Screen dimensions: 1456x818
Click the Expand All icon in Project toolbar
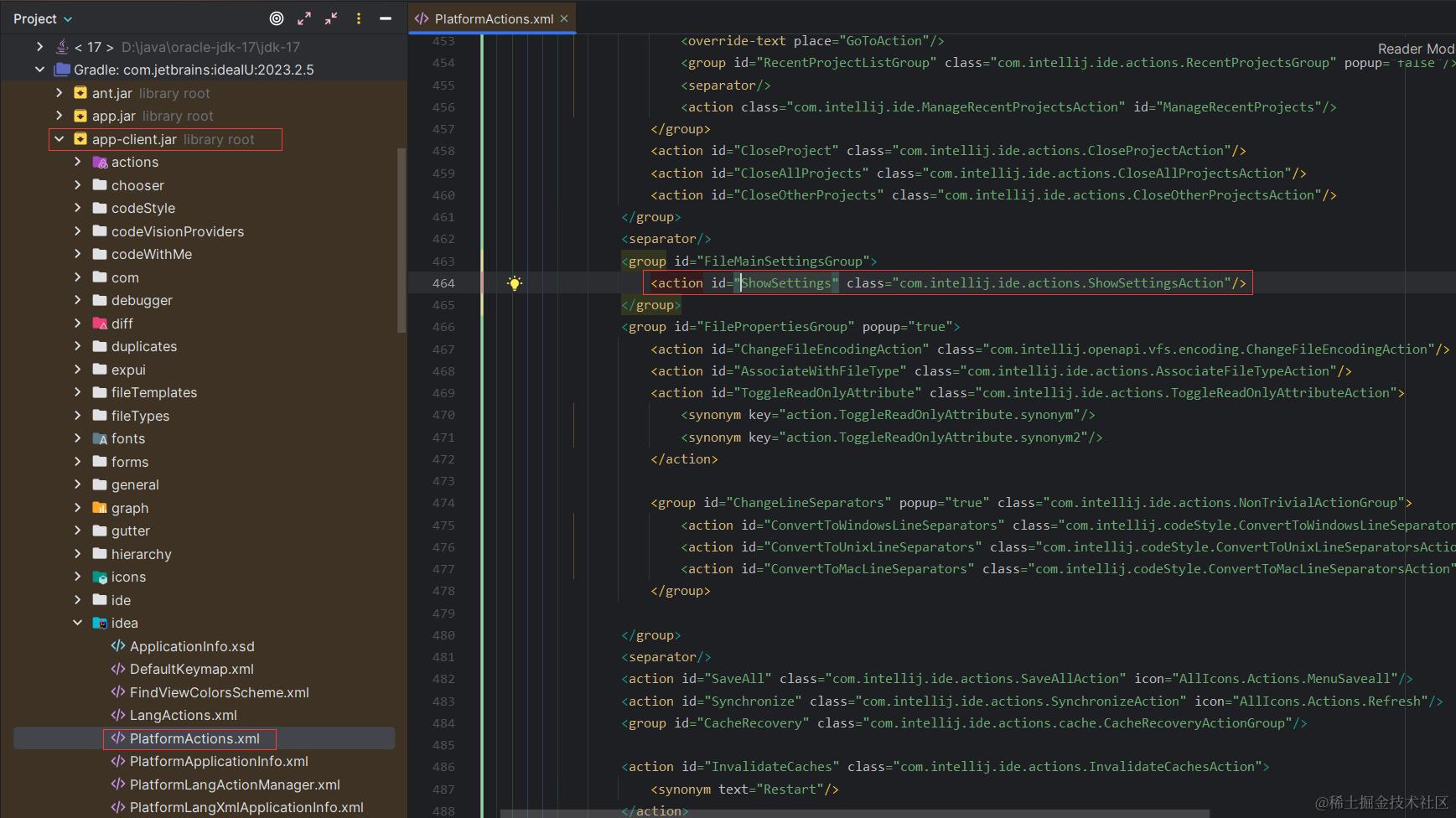304,18
